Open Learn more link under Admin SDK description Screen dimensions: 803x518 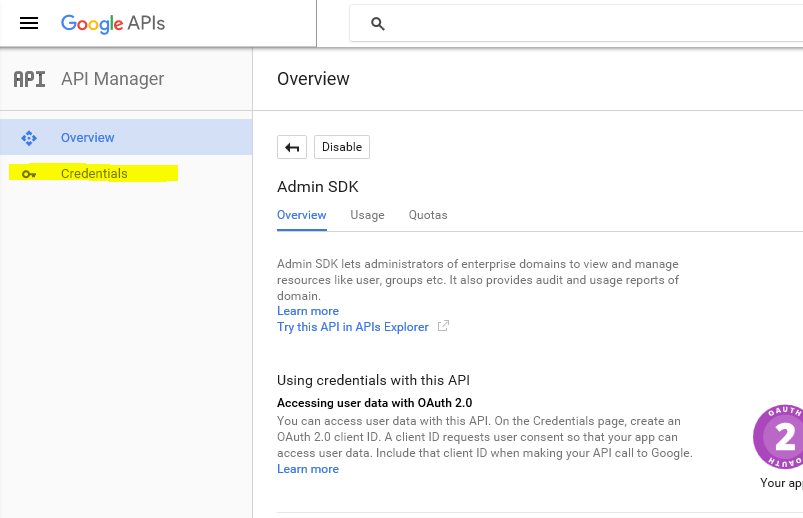(308, 311)
